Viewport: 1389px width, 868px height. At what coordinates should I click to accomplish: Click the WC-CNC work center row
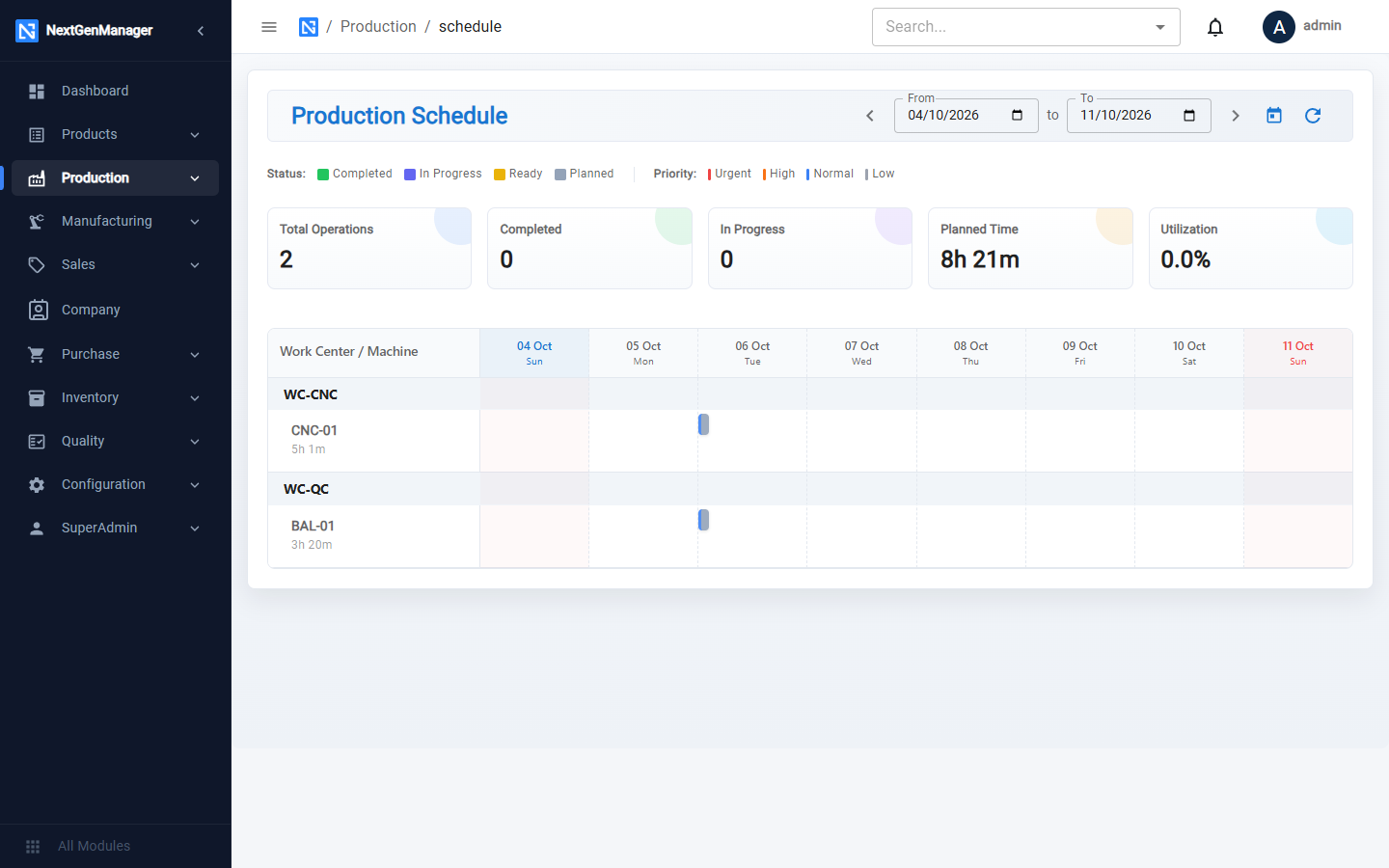click(x=810, y=394)
